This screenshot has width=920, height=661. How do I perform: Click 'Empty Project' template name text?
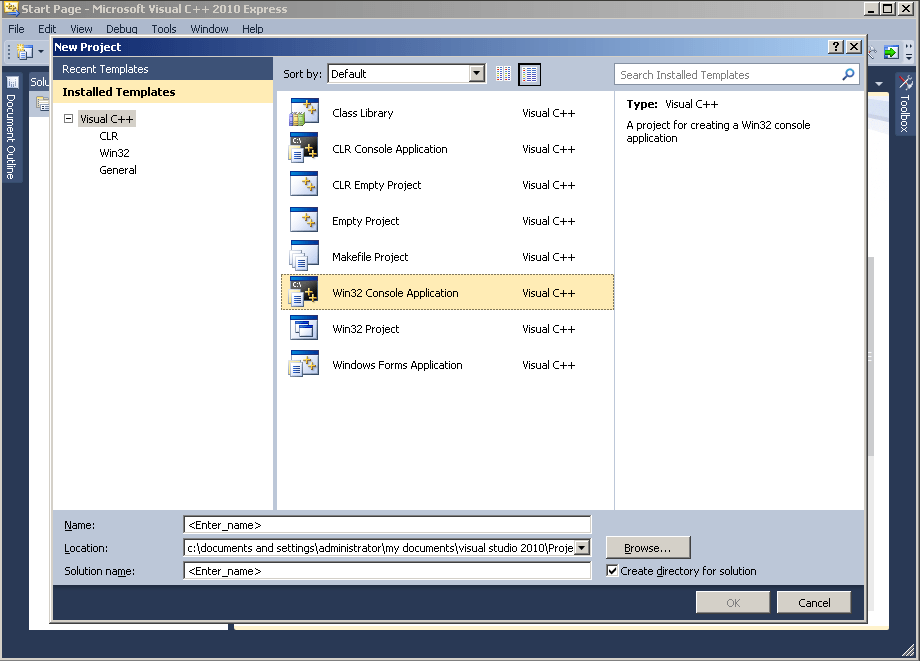[366, 221]
